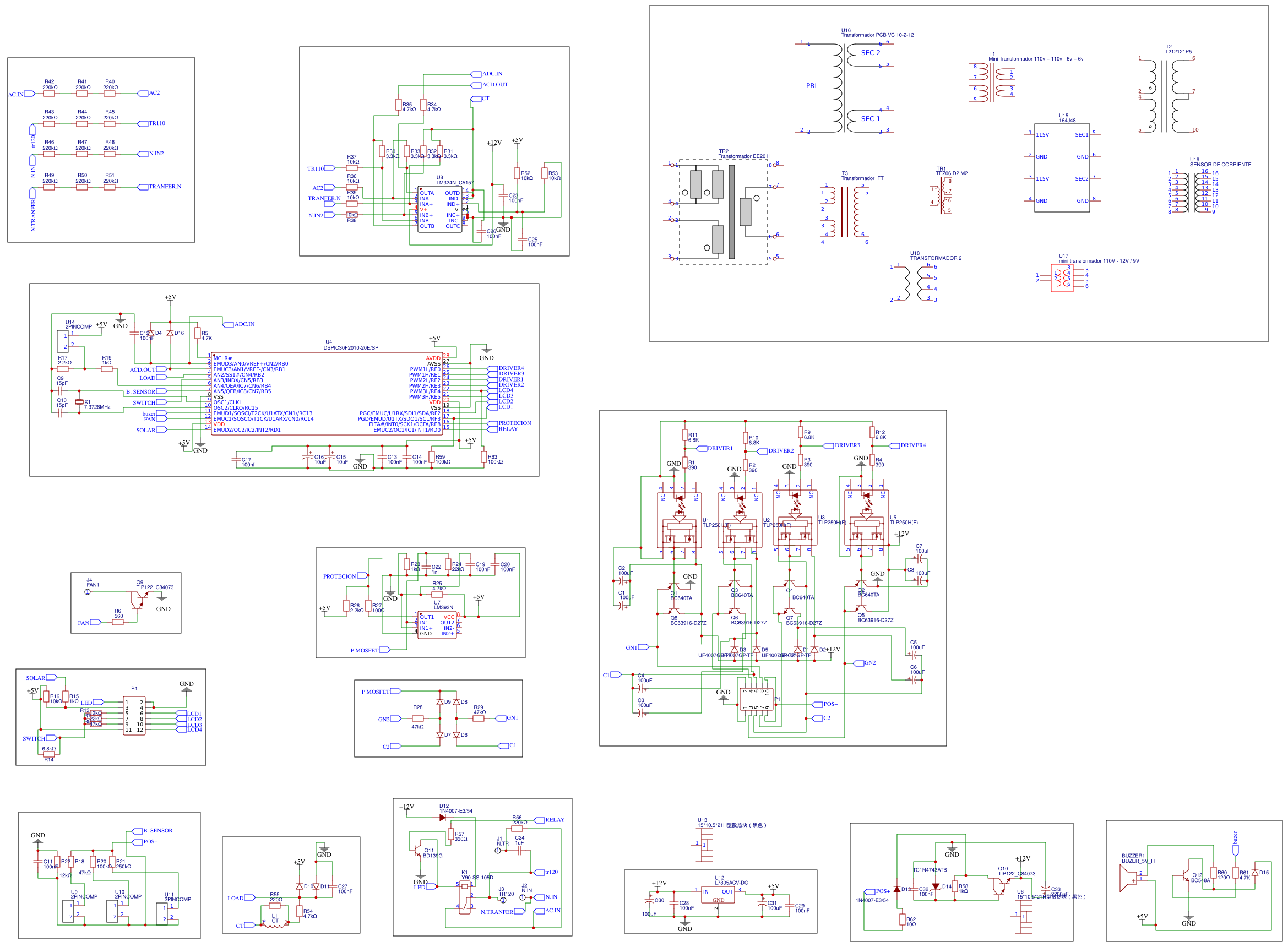Select the DSPIC30F2010 microcontroller U4 symbol
Viewport: 1288px width, 947px height.
pos(327,394)
